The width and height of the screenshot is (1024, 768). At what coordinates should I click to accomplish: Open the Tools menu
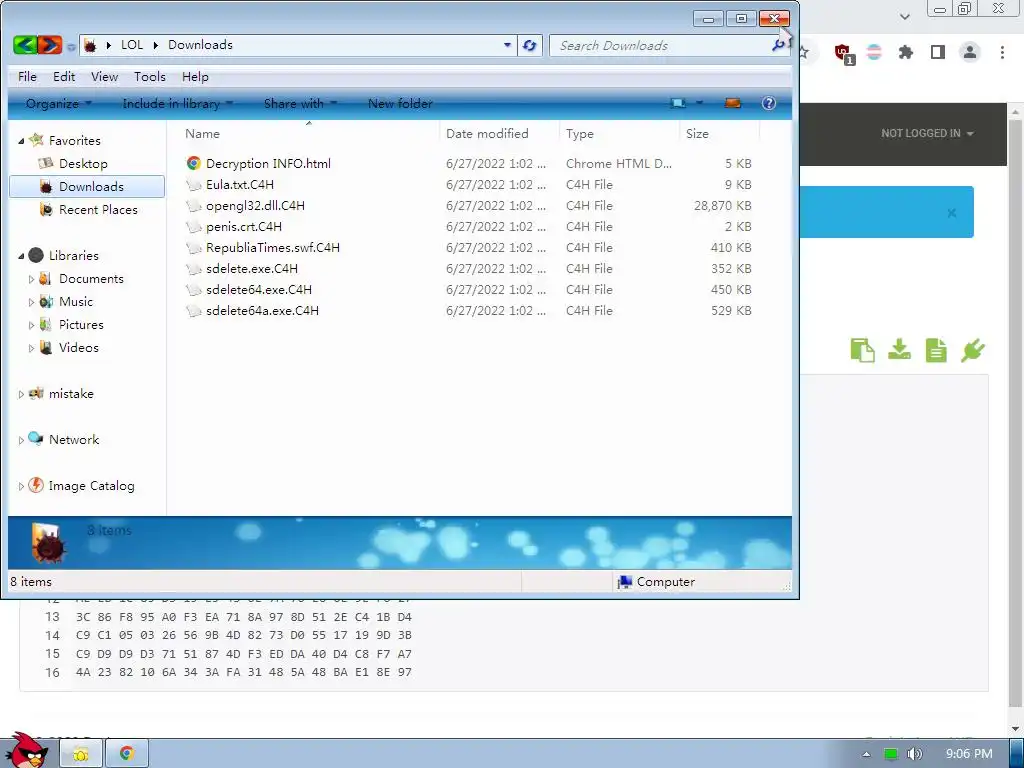(x=150, y=76)
